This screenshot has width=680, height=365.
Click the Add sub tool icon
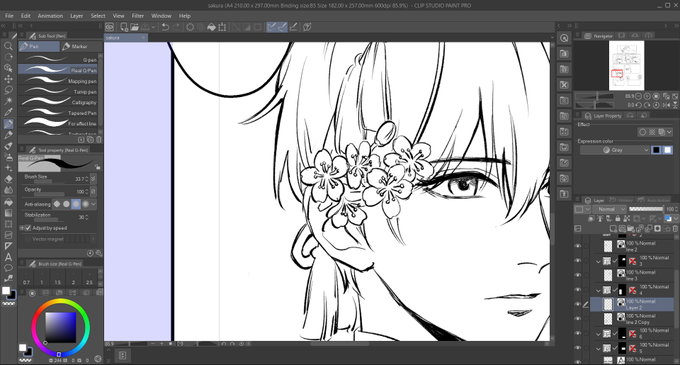pos(81,140)
